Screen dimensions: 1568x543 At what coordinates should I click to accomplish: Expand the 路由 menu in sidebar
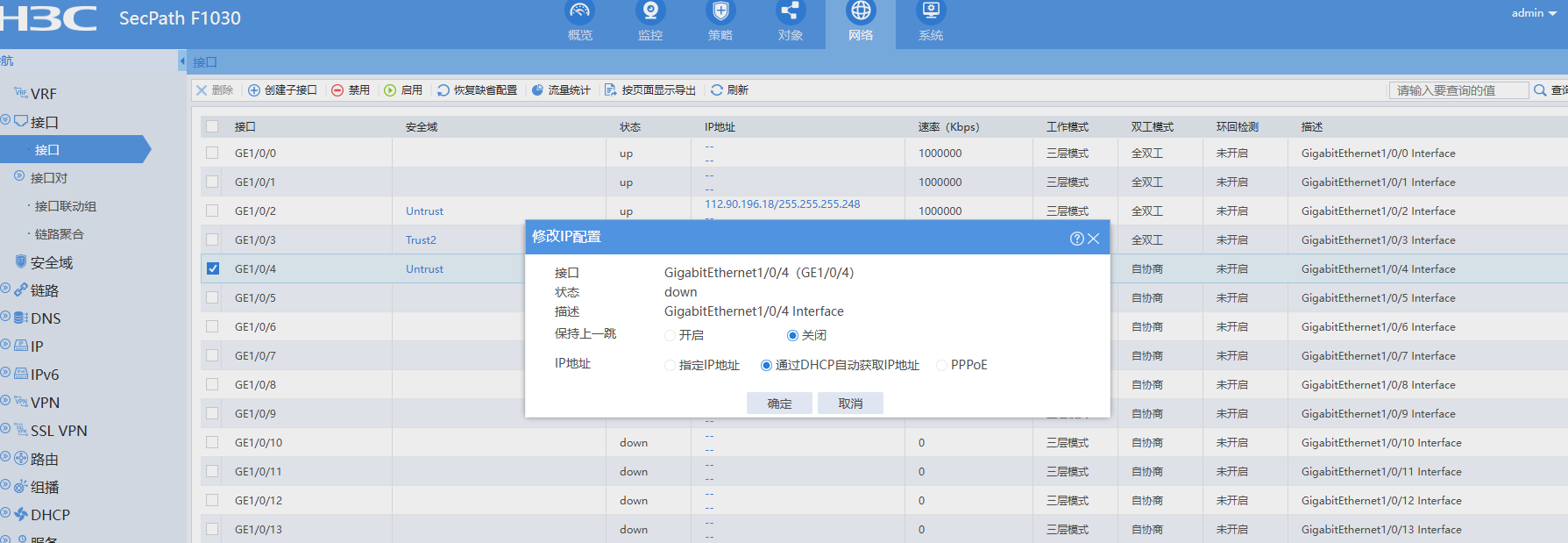click(x=44, y=459)
